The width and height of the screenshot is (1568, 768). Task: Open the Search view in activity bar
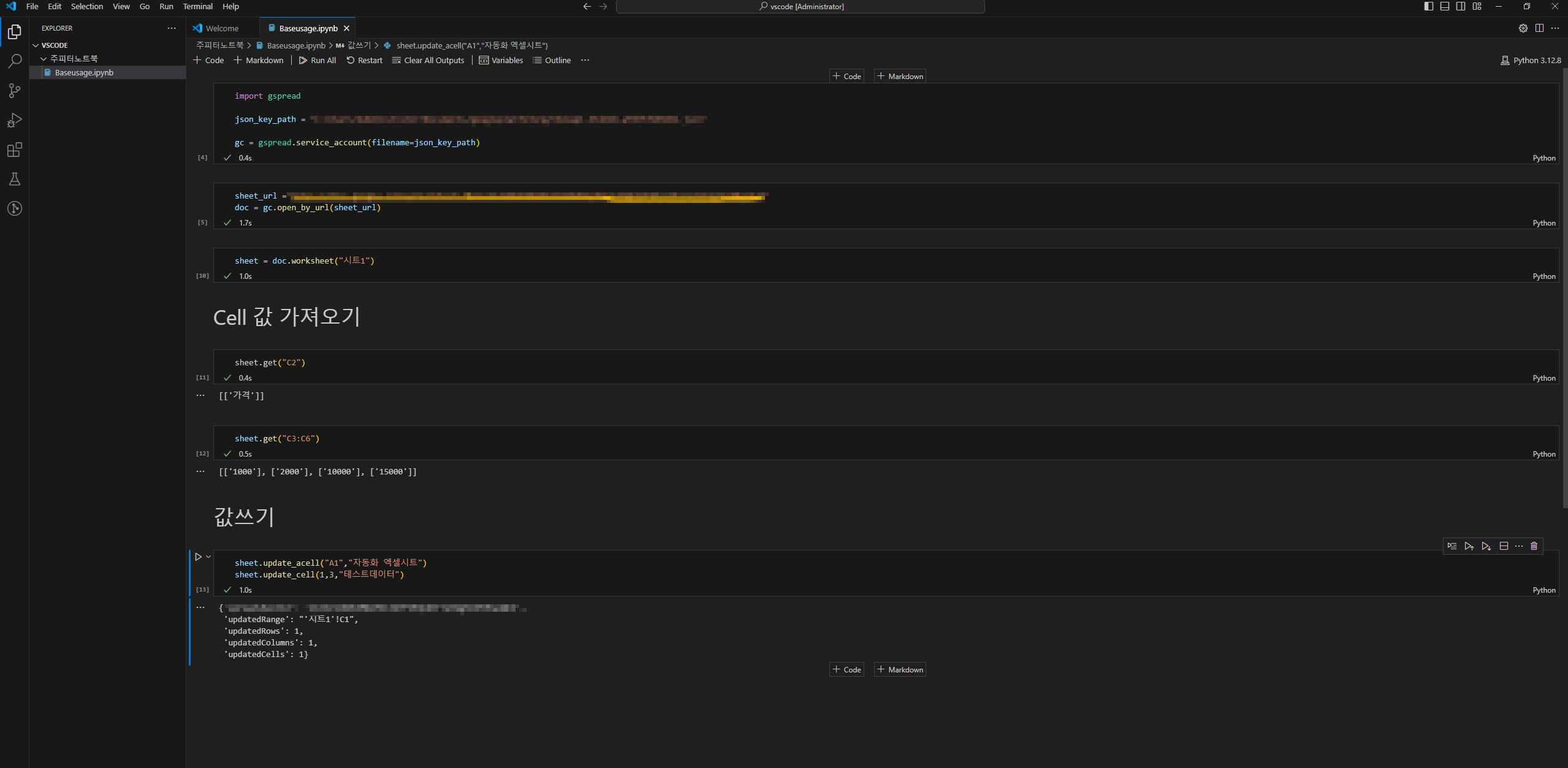pyautogui.click(x=15, y=61)
